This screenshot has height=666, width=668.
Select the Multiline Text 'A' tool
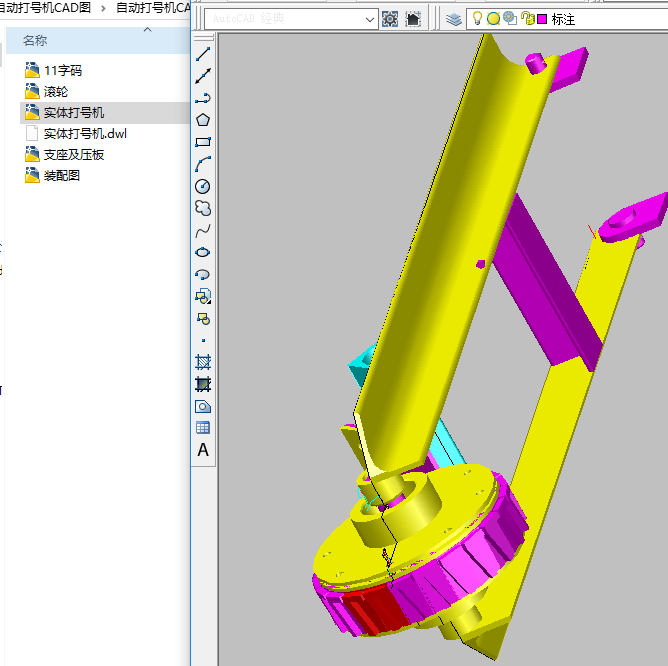point(203,450)
